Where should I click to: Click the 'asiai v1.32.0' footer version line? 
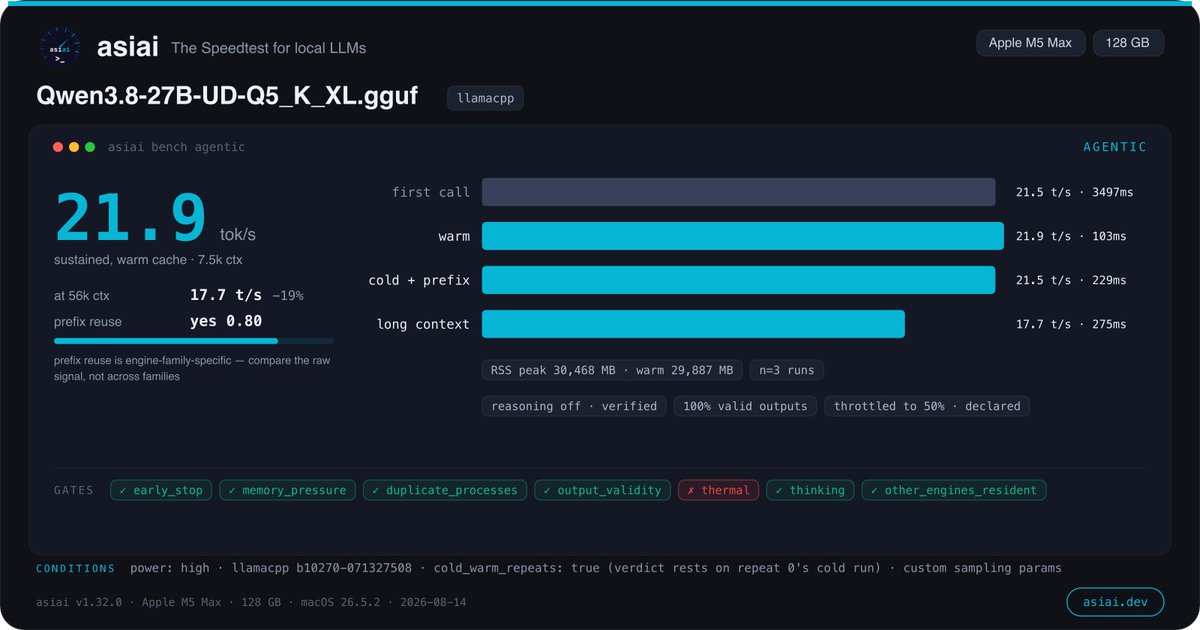tap(251, 602)
